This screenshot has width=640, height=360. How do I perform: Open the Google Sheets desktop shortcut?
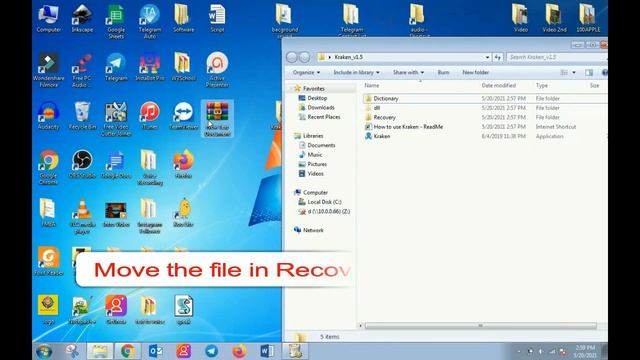[116, 21]
